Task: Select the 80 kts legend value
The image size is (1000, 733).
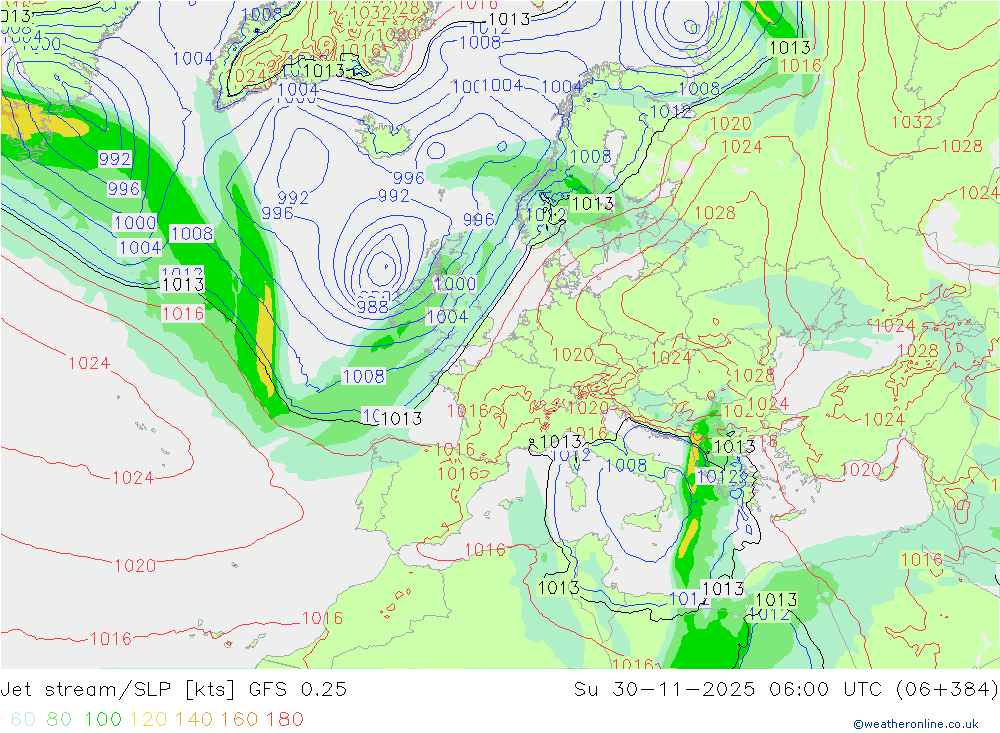Action: 59,720
